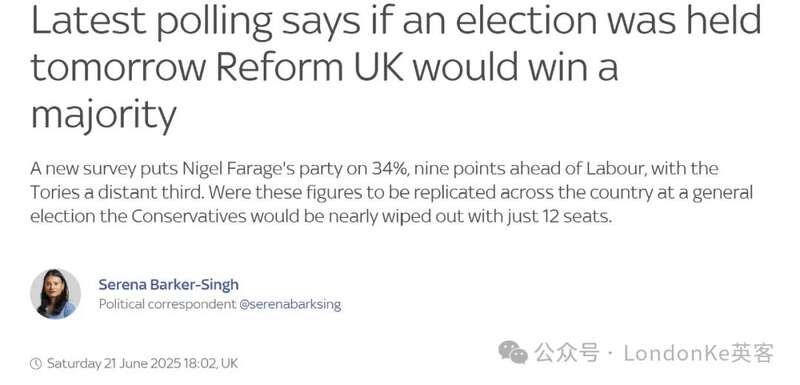
Task: Click the summary line mentioning Nigel Farage's party
Action: click(x=374, y=168)
